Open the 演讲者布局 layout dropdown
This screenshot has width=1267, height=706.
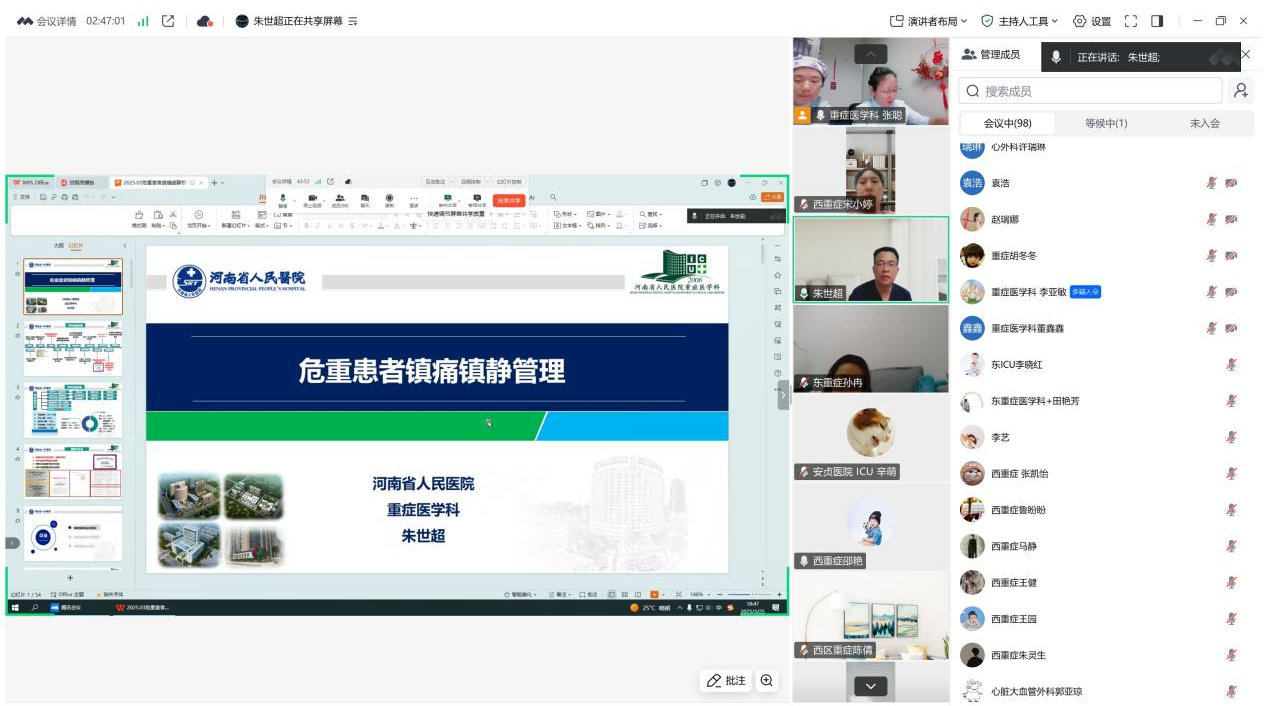925,21
